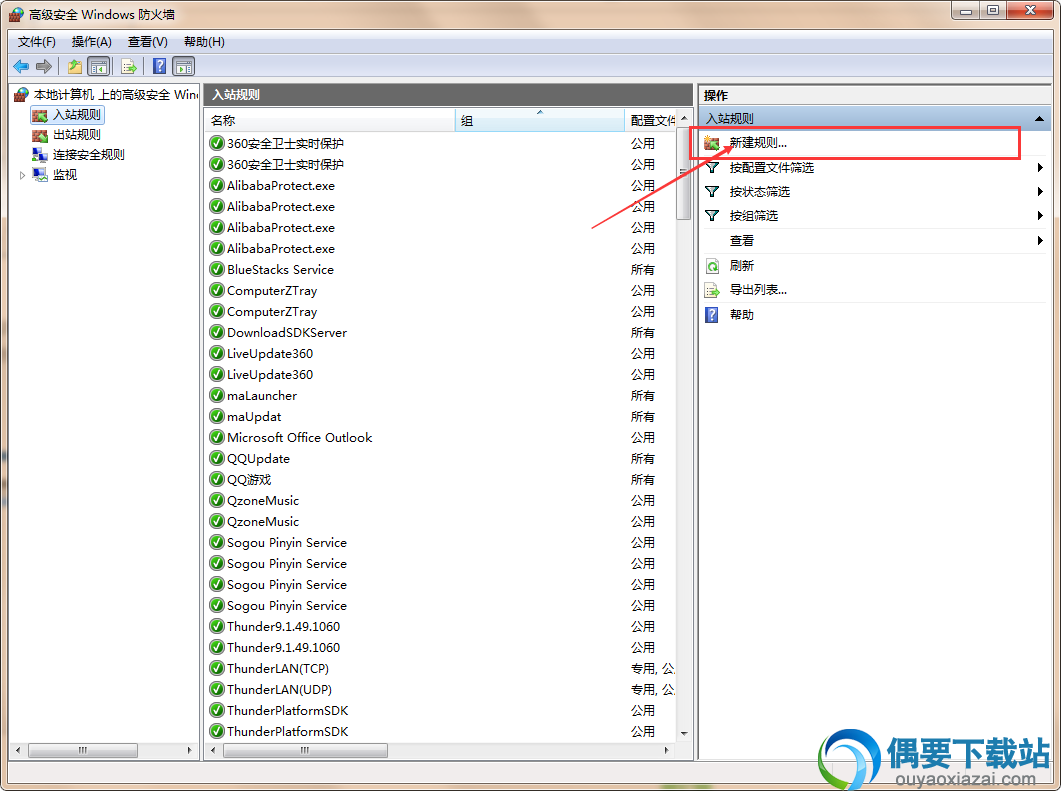Click 新建规则... in the actions pane

point(758,143)
